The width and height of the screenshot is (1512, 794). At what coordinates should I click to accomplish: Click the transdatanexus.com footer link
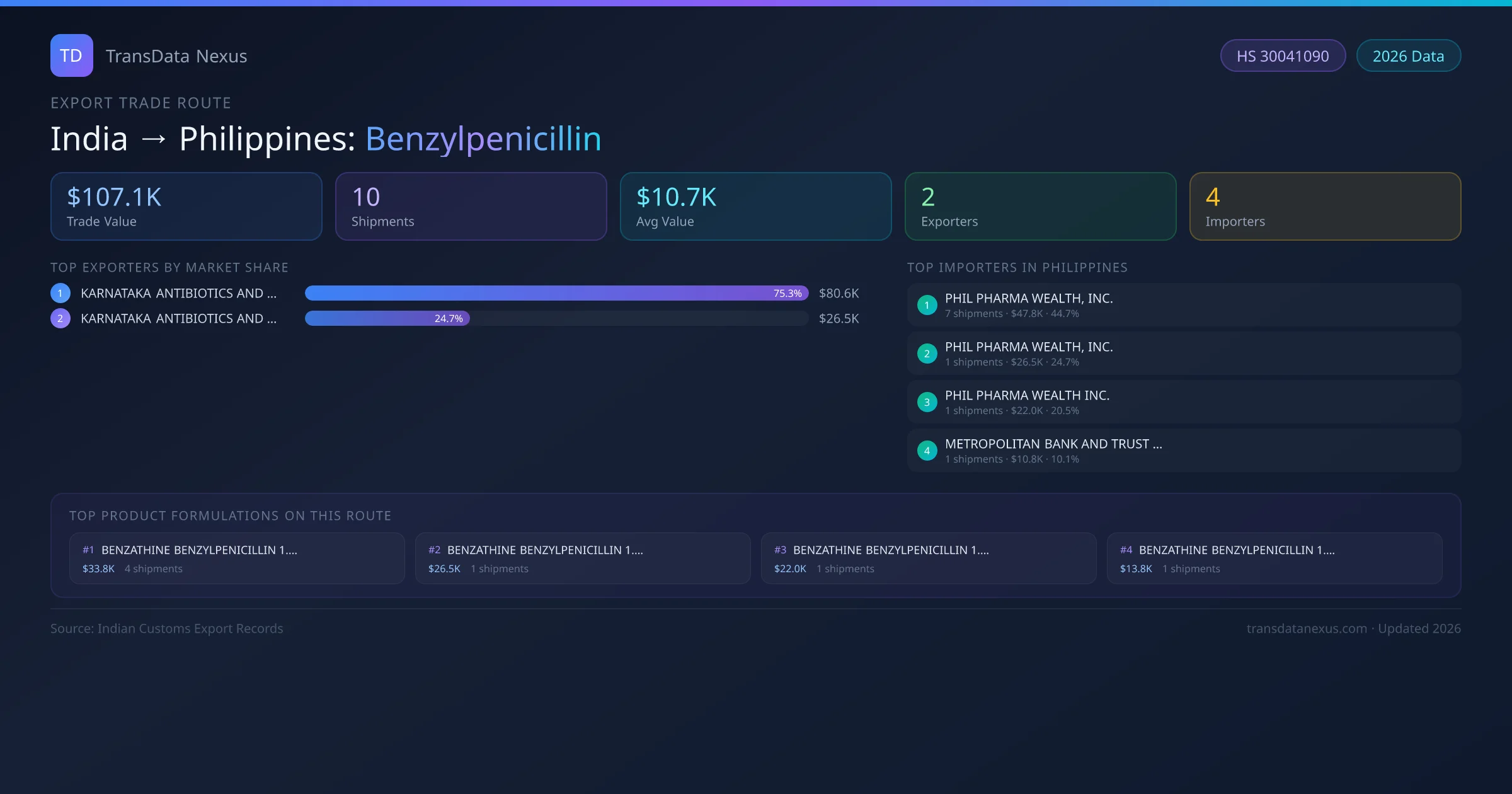coord(1306,628)
